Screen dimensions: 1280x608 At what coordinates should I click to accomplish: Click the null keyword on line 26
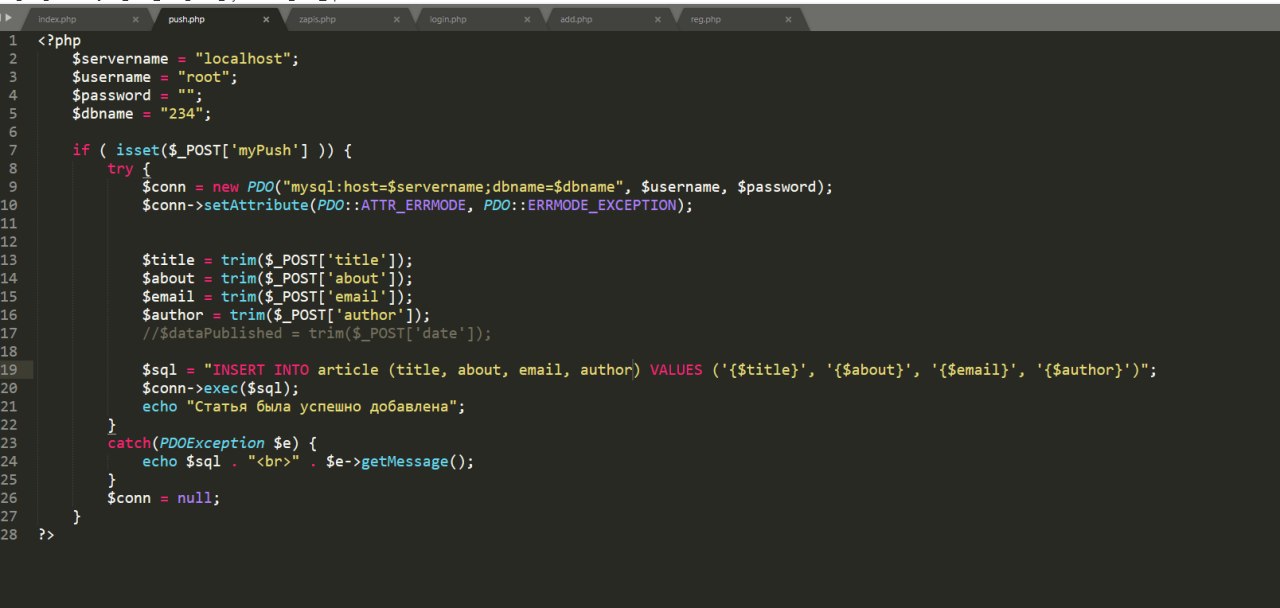[194, 497]
